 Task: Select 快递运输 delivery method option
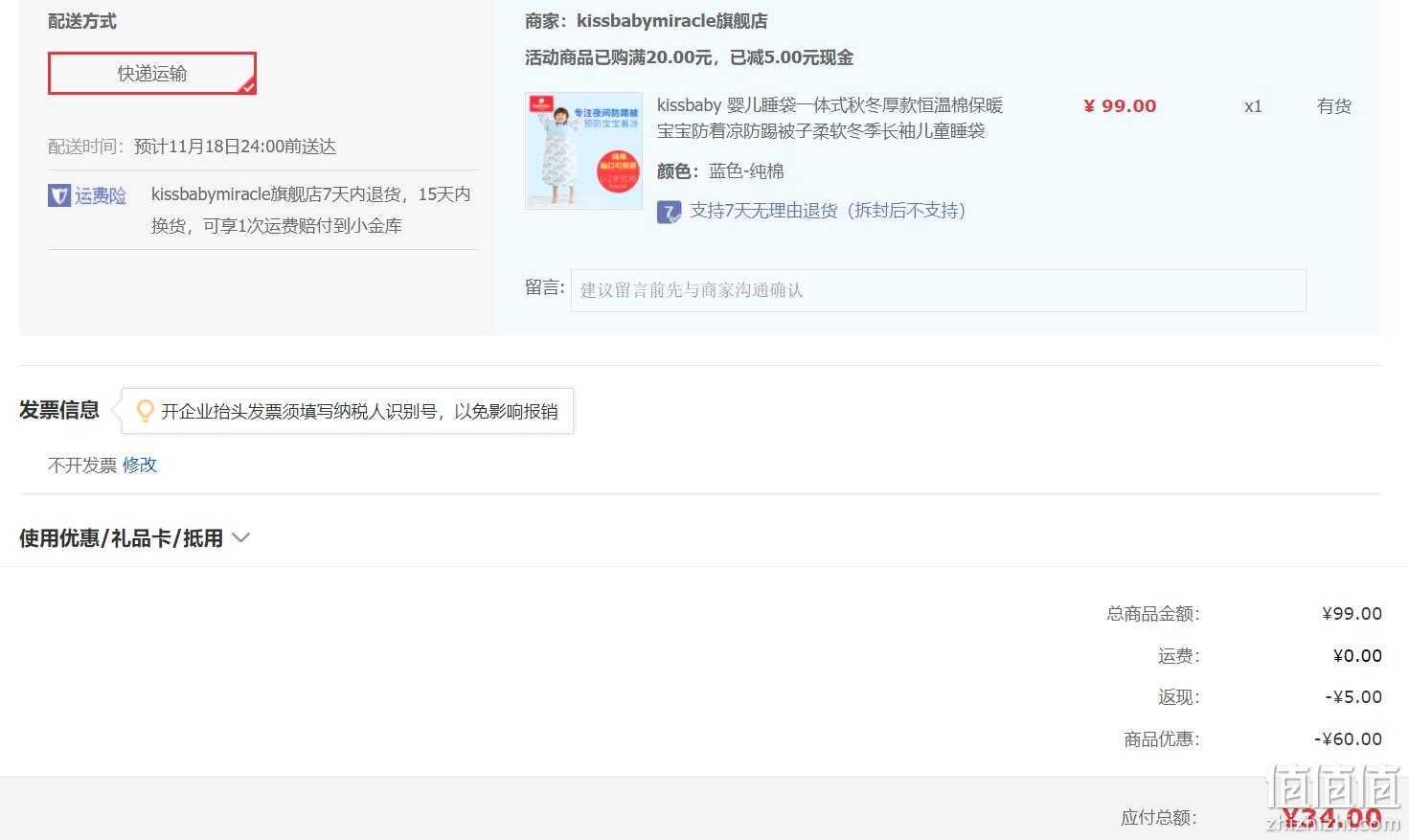[152, 74]
